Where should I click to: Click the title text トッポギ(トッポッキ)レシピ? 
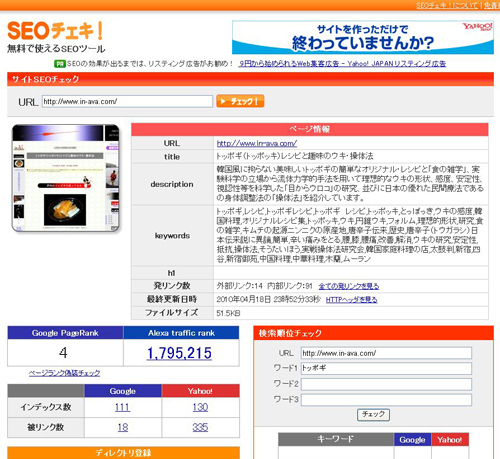point(295,156)
